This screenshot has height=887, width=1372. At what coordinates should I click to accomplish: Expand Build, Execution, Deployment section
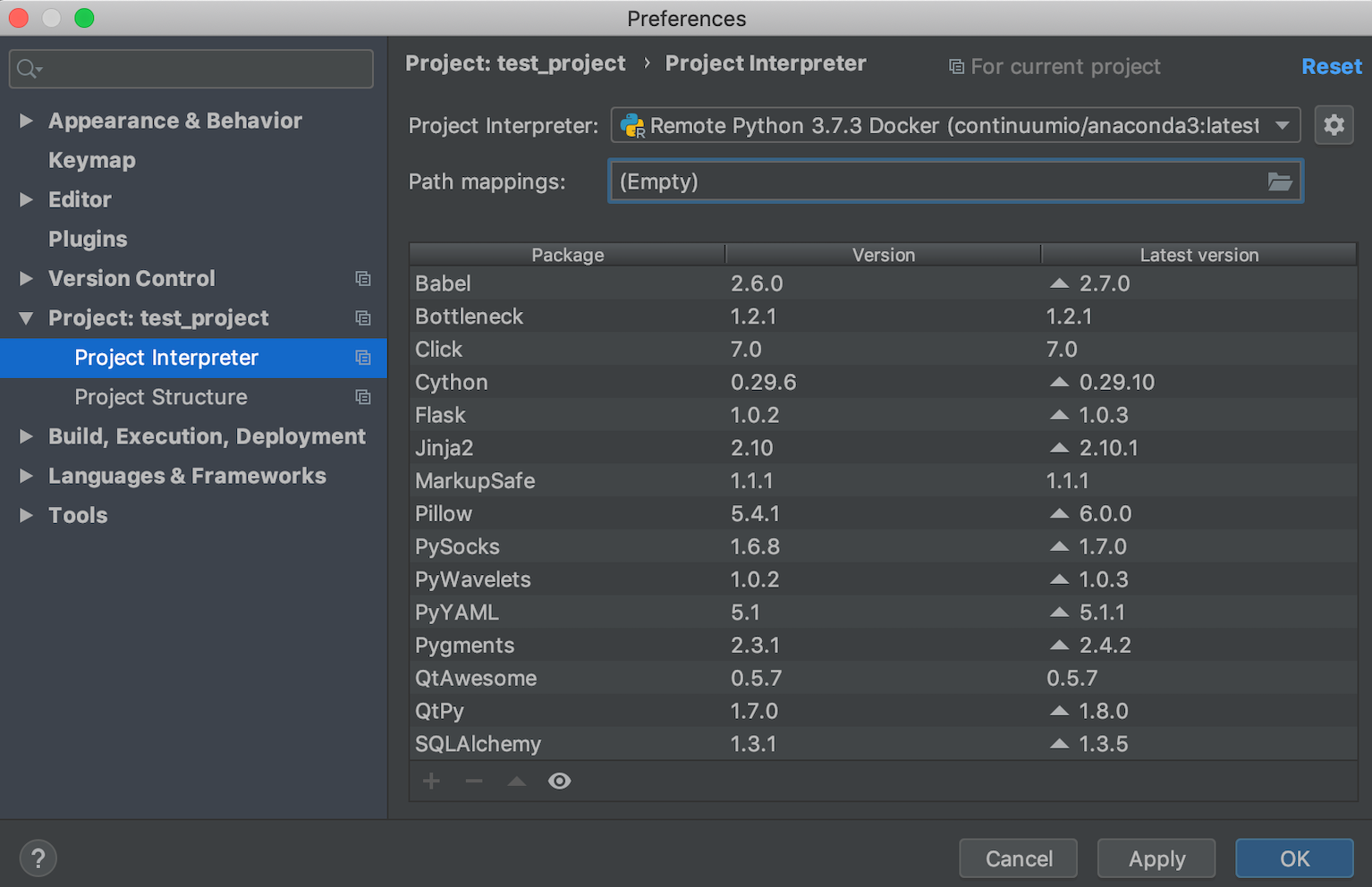coord(26,436)
